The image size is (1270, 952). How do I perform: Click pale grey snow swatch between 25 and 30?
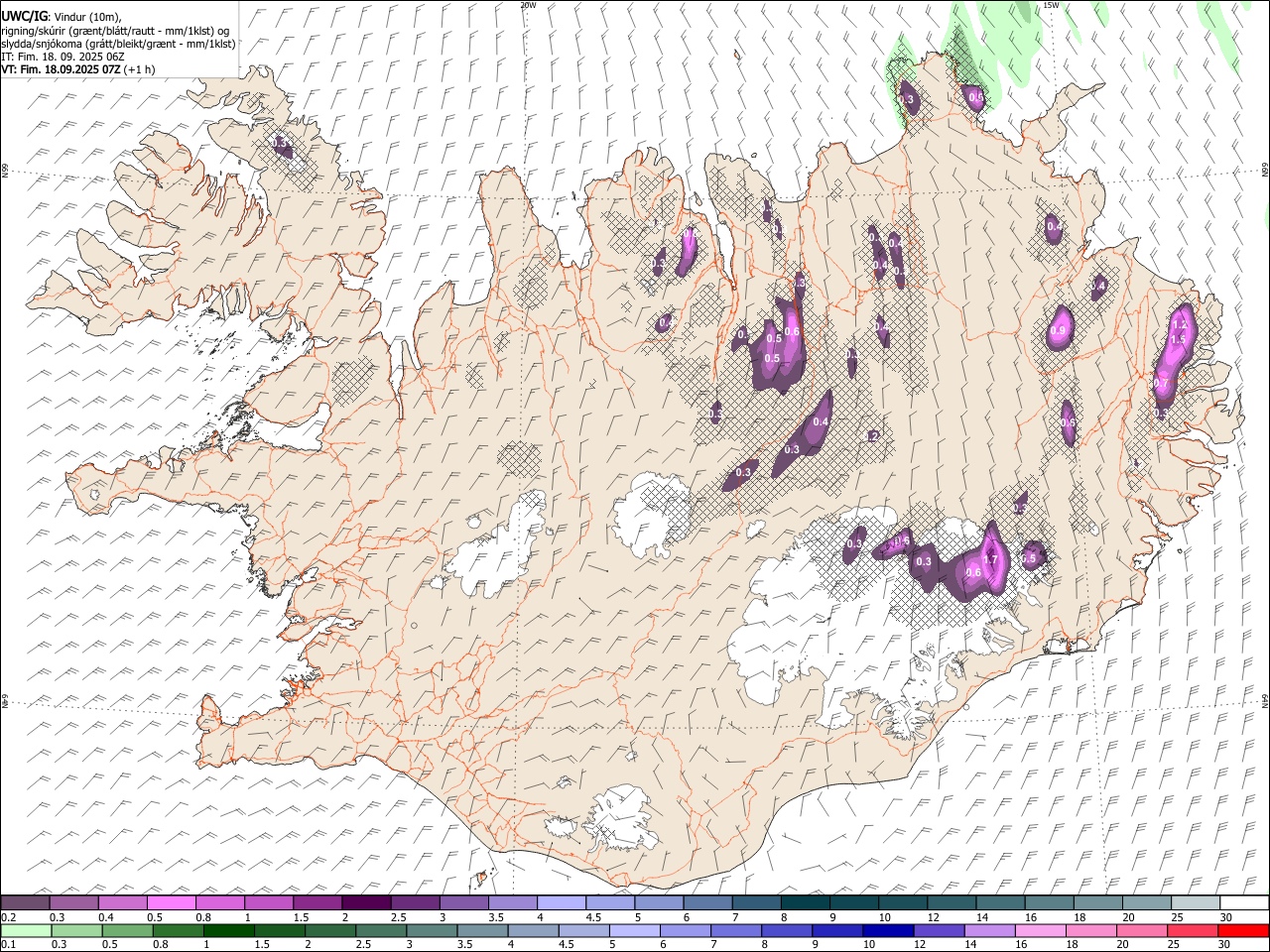pyautogui.click(x=1194, y=903)
